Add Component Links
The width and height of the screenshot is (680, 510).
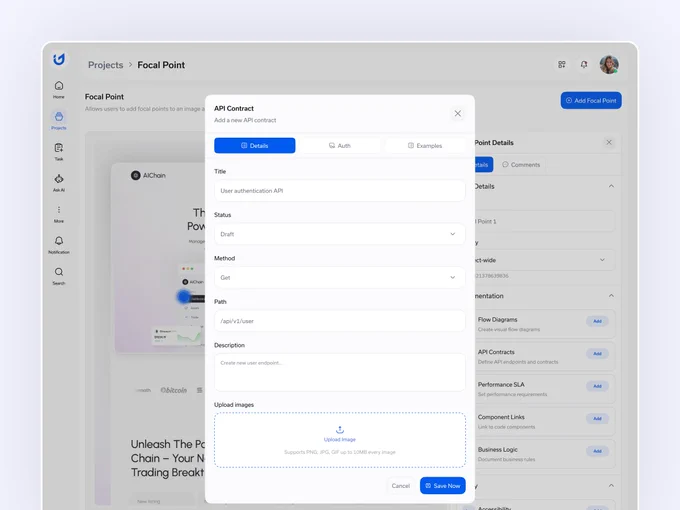click(x=597, y=419)
